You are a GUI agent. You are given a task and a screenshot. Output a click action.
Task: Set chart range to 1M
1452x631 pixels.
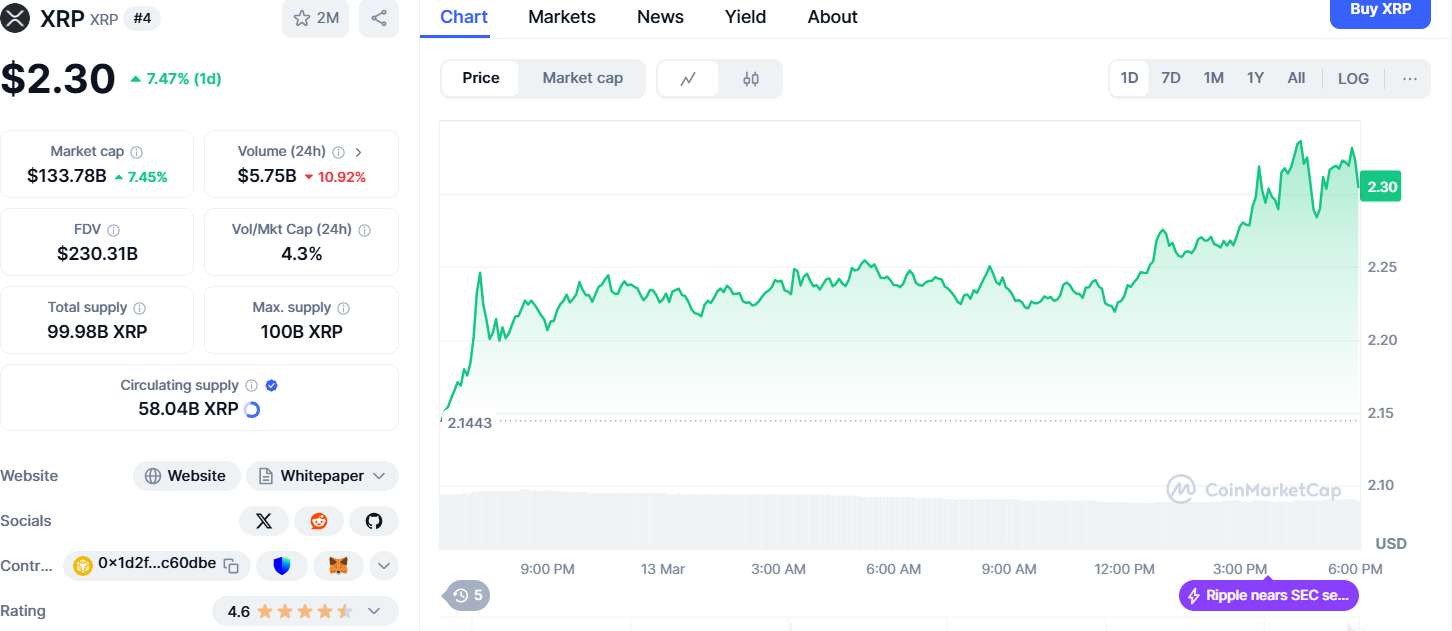[x=1214, y=78]
